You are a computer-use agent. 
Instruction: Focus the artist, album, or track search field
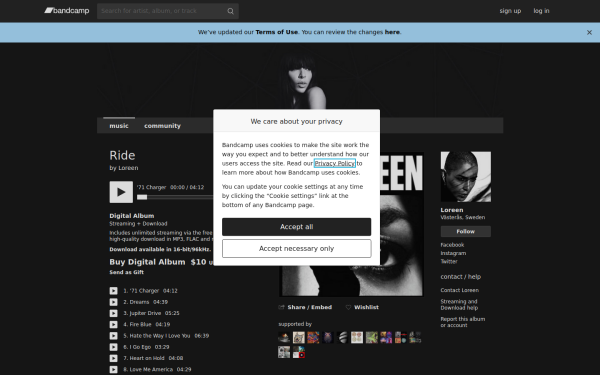[x=168, y=11]
